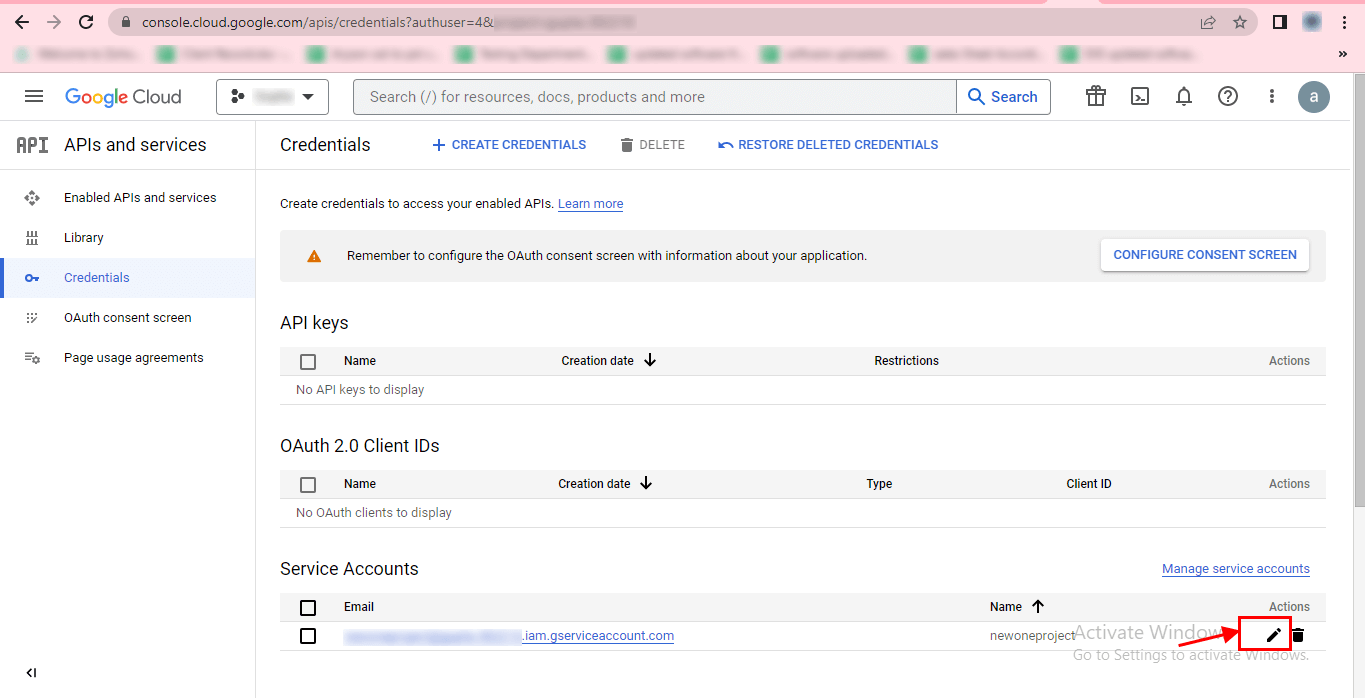Open the Create Credentials dropdown
This screenshot has width=1365, height=698.
[509, 145]
